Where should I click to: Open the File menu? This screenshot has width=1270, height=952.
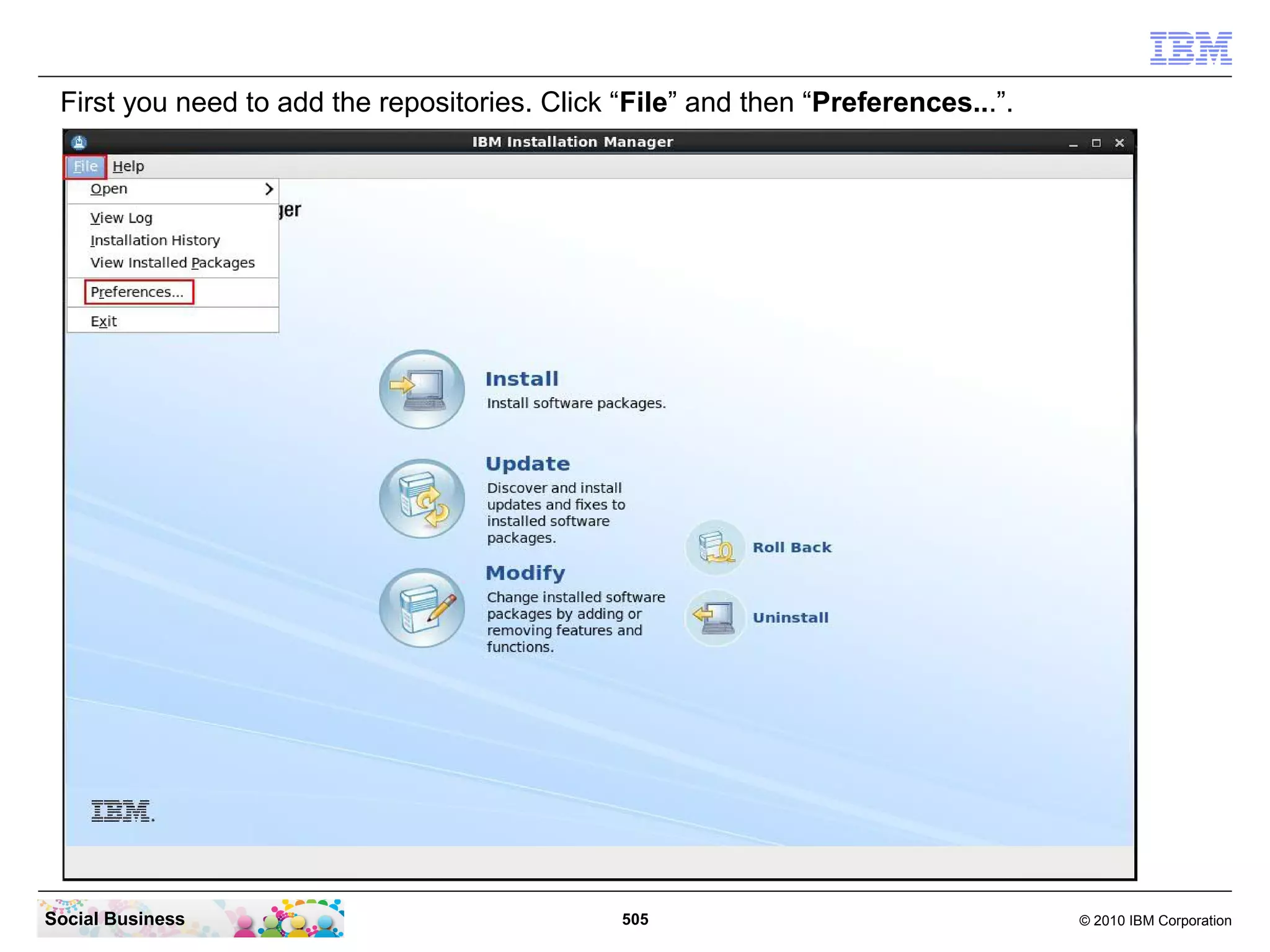point(86,166)
